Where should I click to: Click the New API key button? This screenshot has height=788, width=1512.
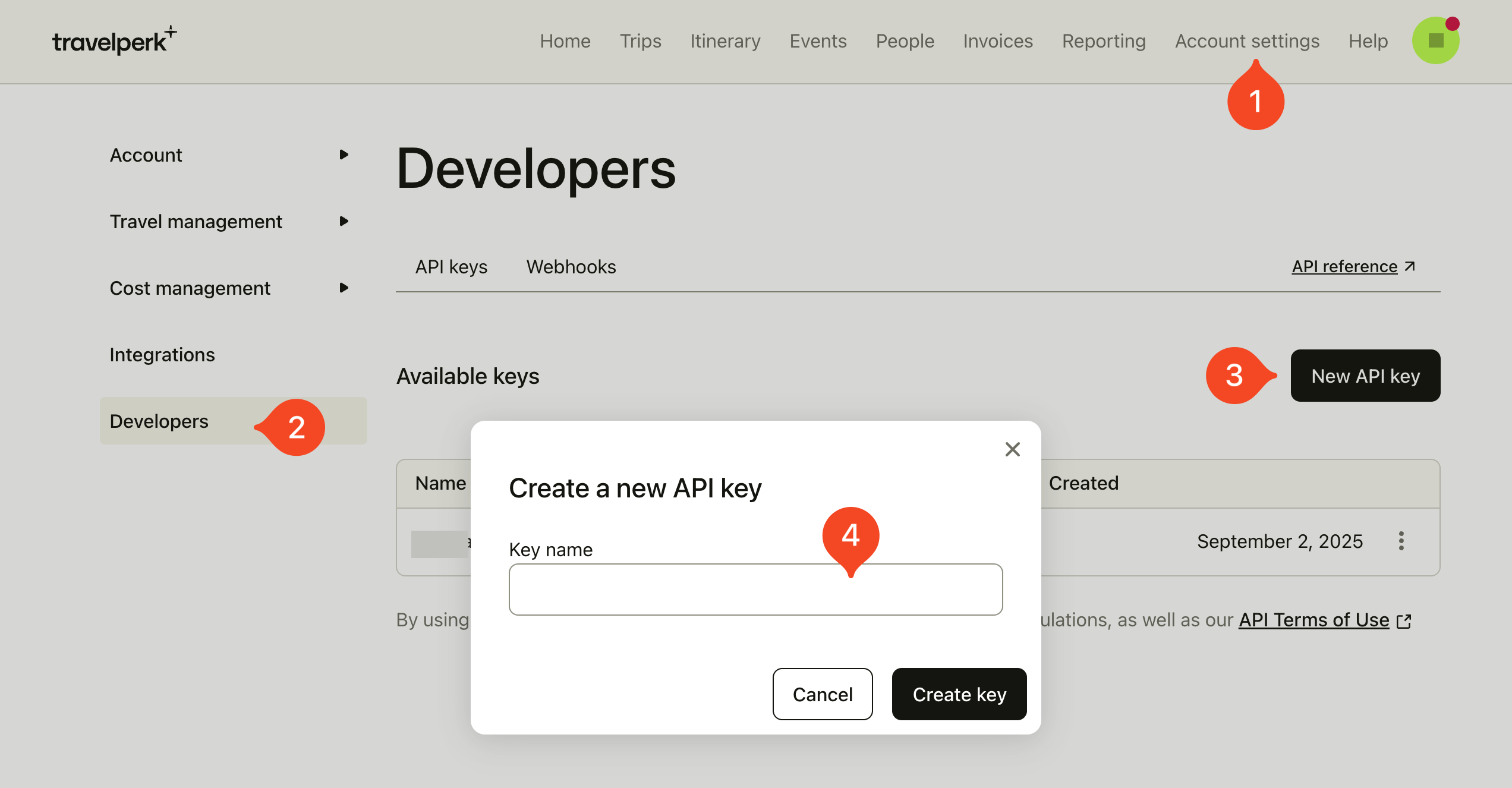click(1365, 376)
